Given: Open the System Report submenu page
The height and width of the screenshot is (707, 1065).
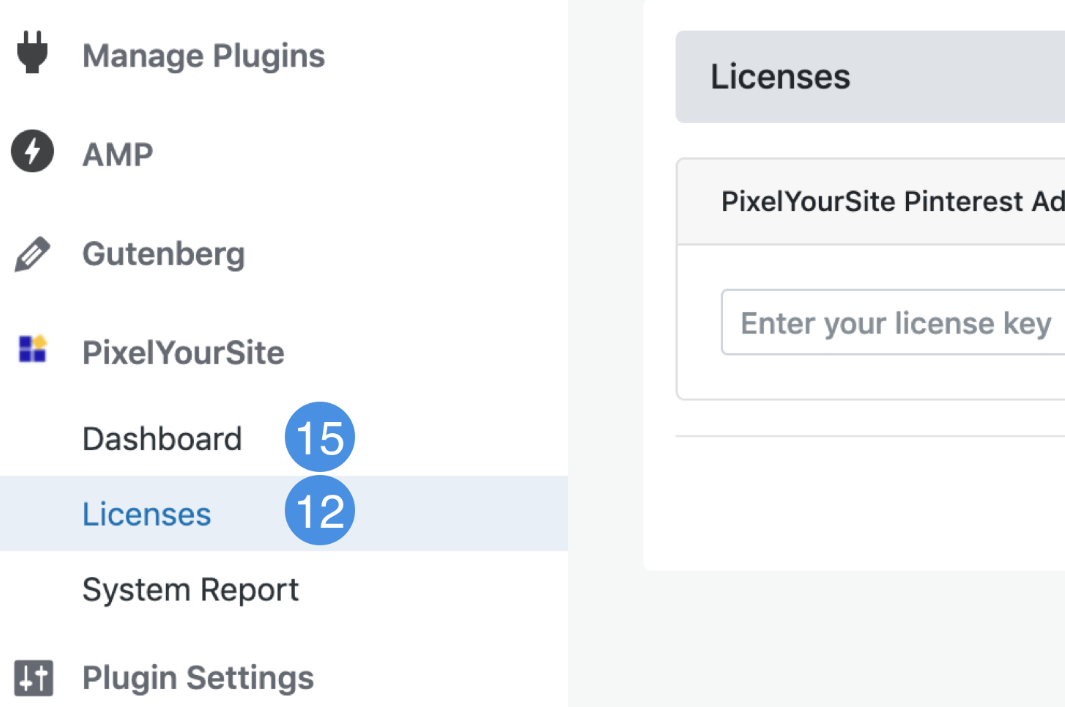Looking at the screenshot, I should 190,590.
